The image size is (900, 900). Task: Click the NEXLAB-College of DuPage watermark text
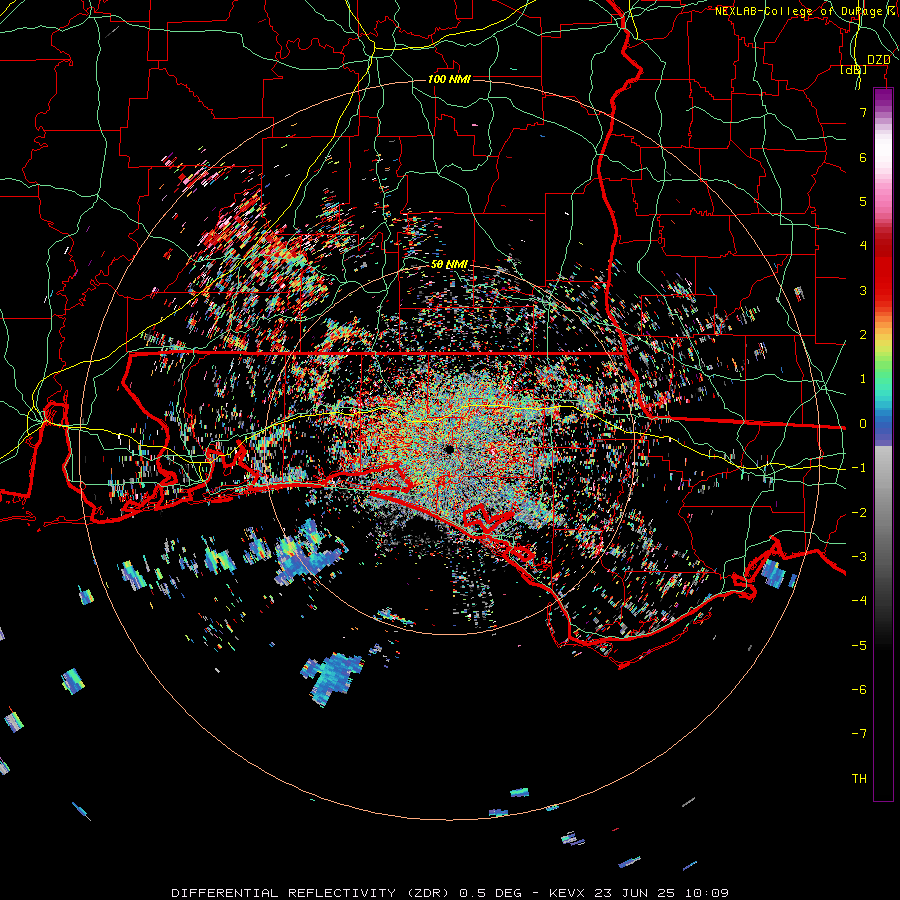pyautogui.click(x=803, y=11)
